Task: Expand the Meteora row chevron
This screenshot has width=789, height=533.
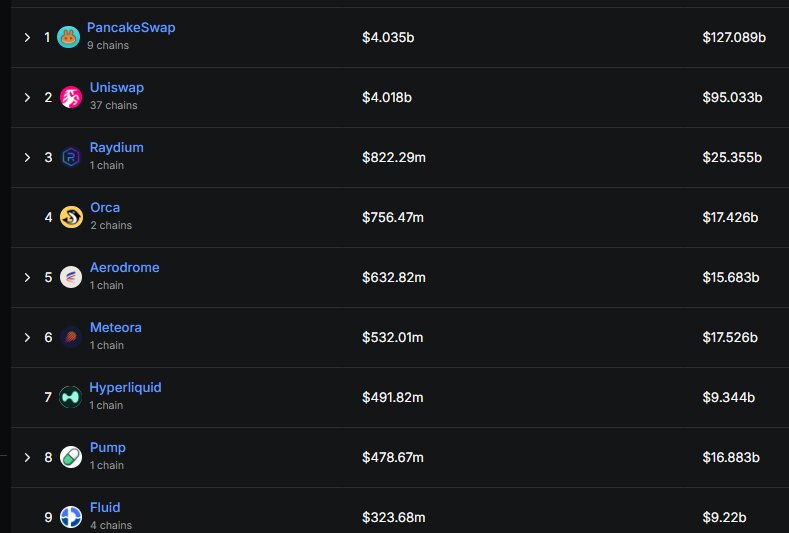Action: [27, 337]
